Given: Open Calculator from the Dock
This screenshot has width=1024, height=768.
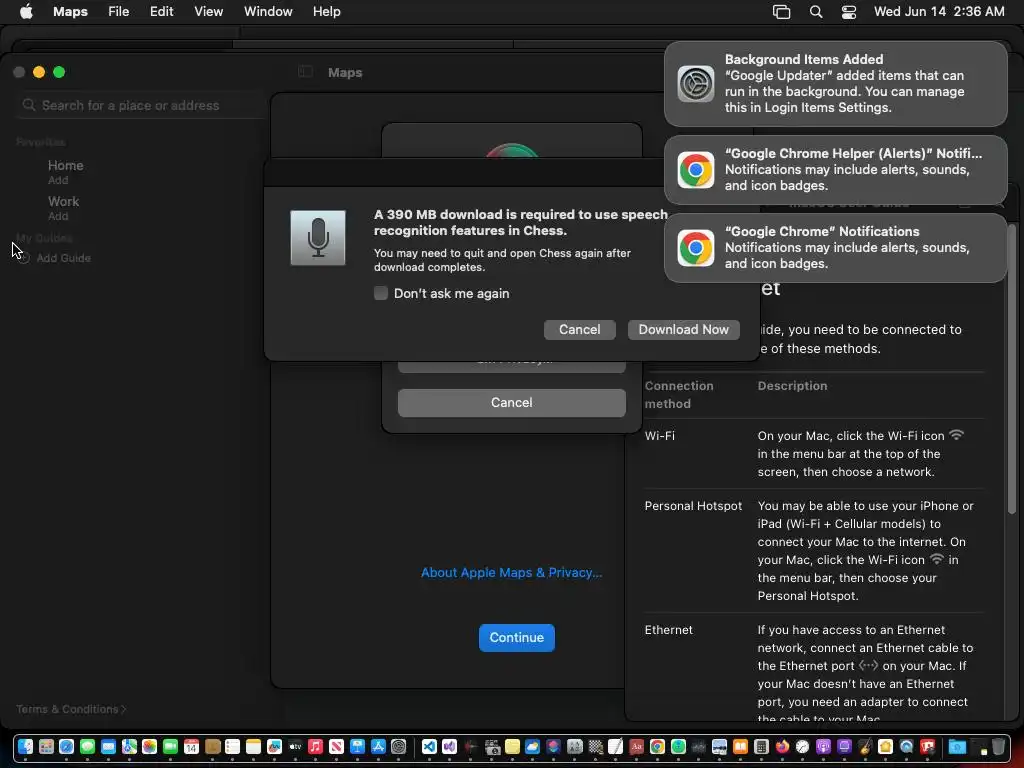Looking at the screenshot, I should pyautogui.click(x=761, y=746).
